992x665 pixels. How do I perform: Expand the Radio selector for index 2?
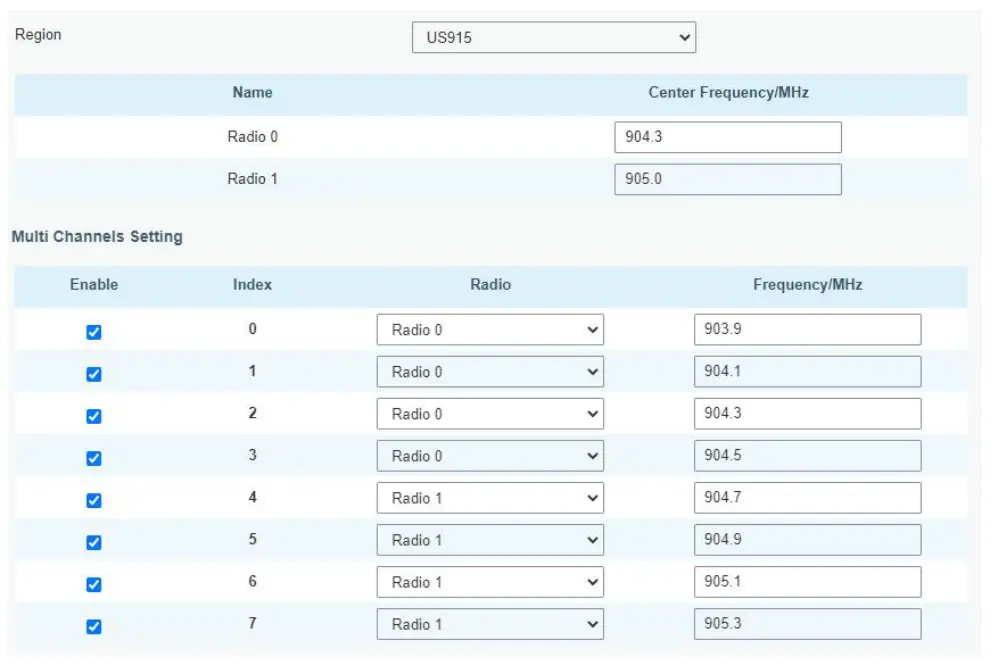[490, 414]
